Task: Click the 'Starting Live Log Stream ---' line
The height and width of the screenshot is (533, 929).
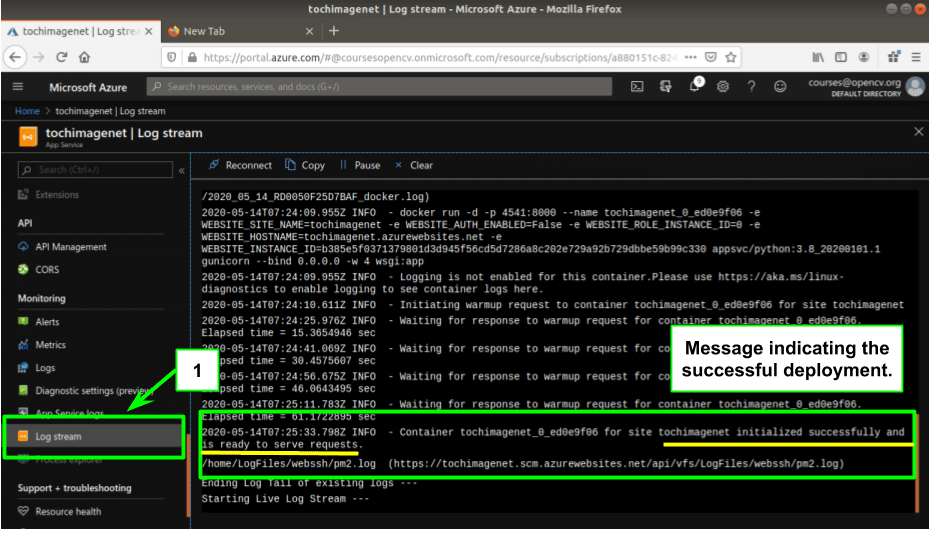Action: click(x=285, y=499)
